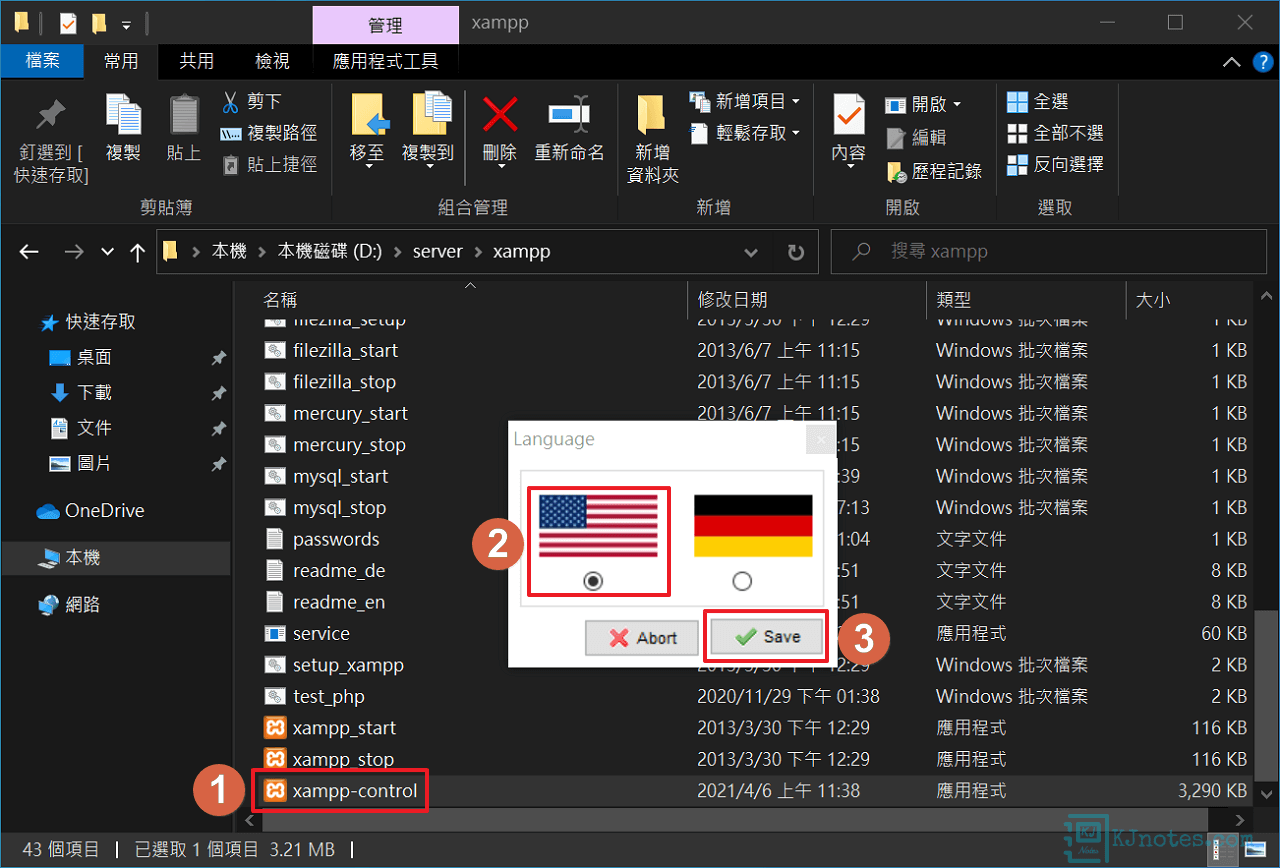The height and width of the screenshot is (868, 1280).
Task: Click Edit in the ribbon
Action: (916, 138)
